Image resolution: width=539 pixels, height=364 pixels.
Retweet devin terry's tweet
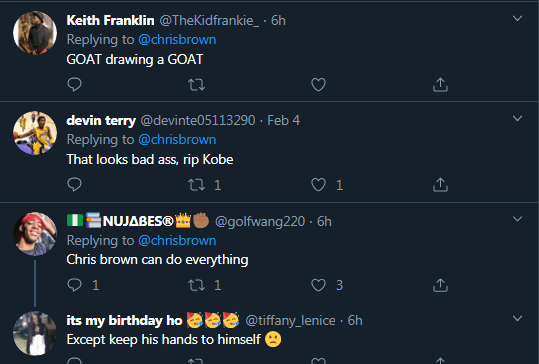tap(196, 185)
